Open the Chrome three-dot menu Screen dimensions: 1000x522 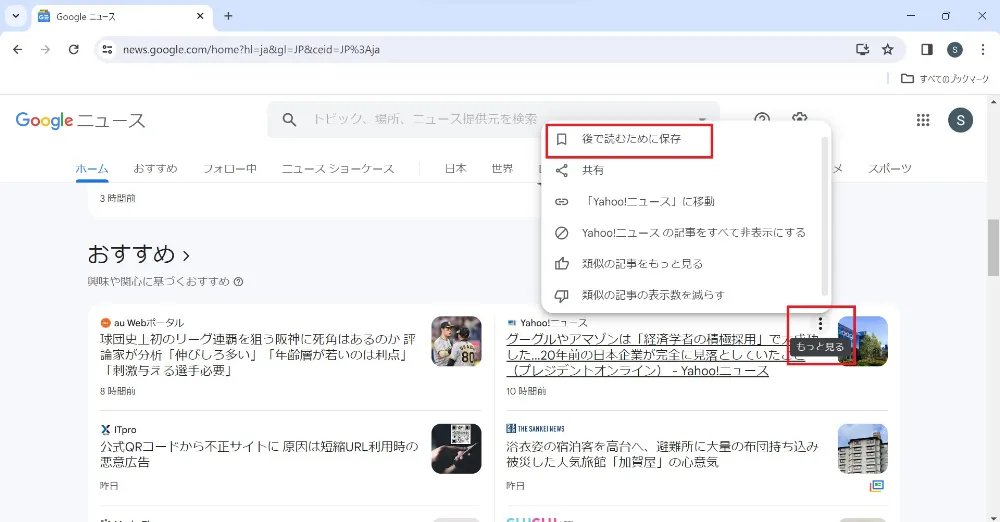coord(982,49)
